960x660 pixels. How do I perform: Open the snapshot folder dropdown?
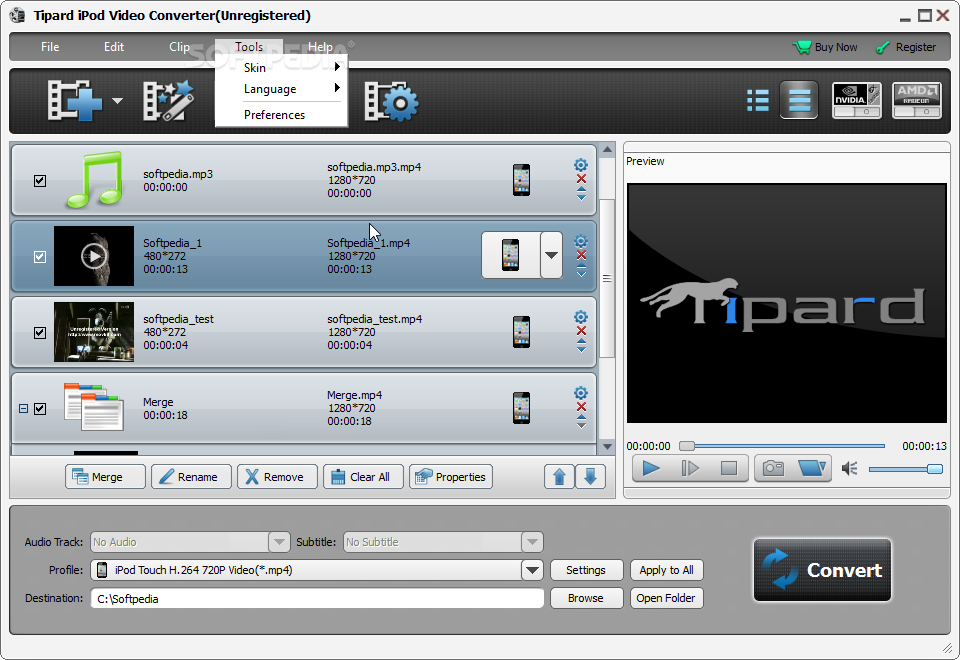click(812, 468)
